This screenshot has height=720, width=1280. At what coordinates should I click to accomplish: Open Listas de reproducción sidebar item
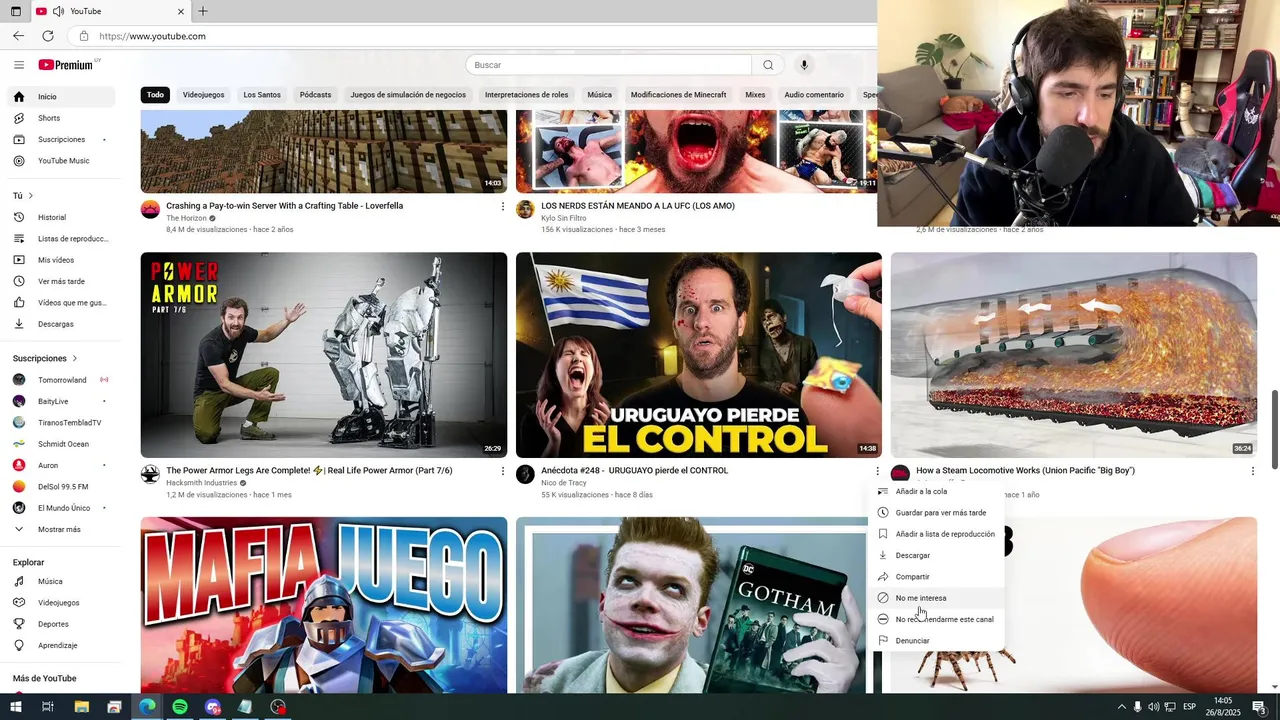[x=61, y=239]
